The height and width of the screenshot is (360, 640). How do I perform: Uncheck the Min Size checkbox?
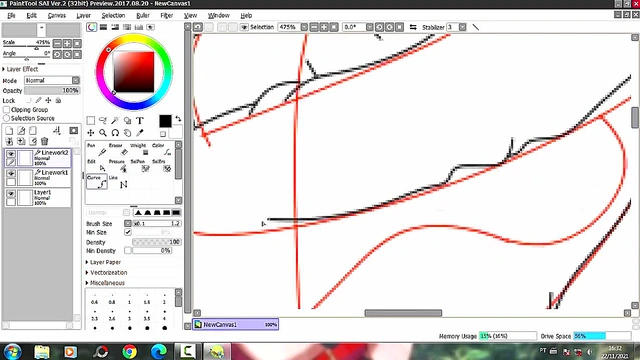pyautogui.click(x=128, y=232)
